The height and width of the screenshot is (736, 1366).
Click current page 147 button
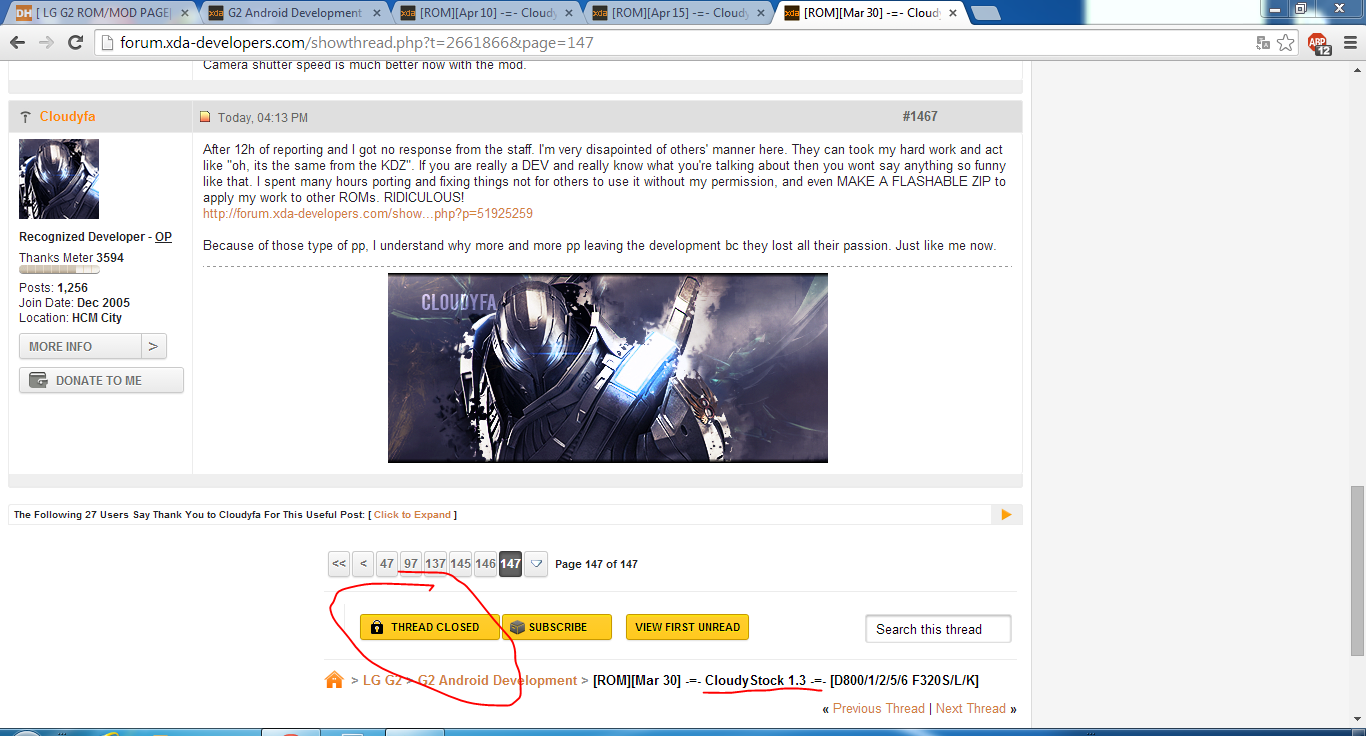pos(510,564)
